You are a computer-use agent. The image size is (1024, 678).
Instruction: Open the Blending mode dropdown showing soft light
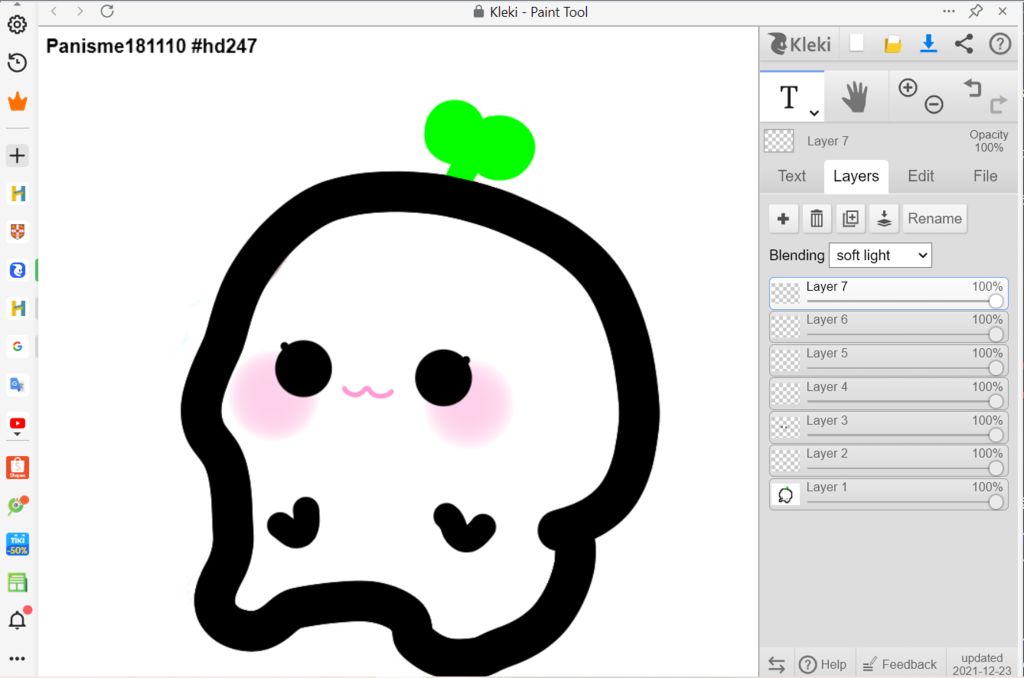[x=880, y=255]
